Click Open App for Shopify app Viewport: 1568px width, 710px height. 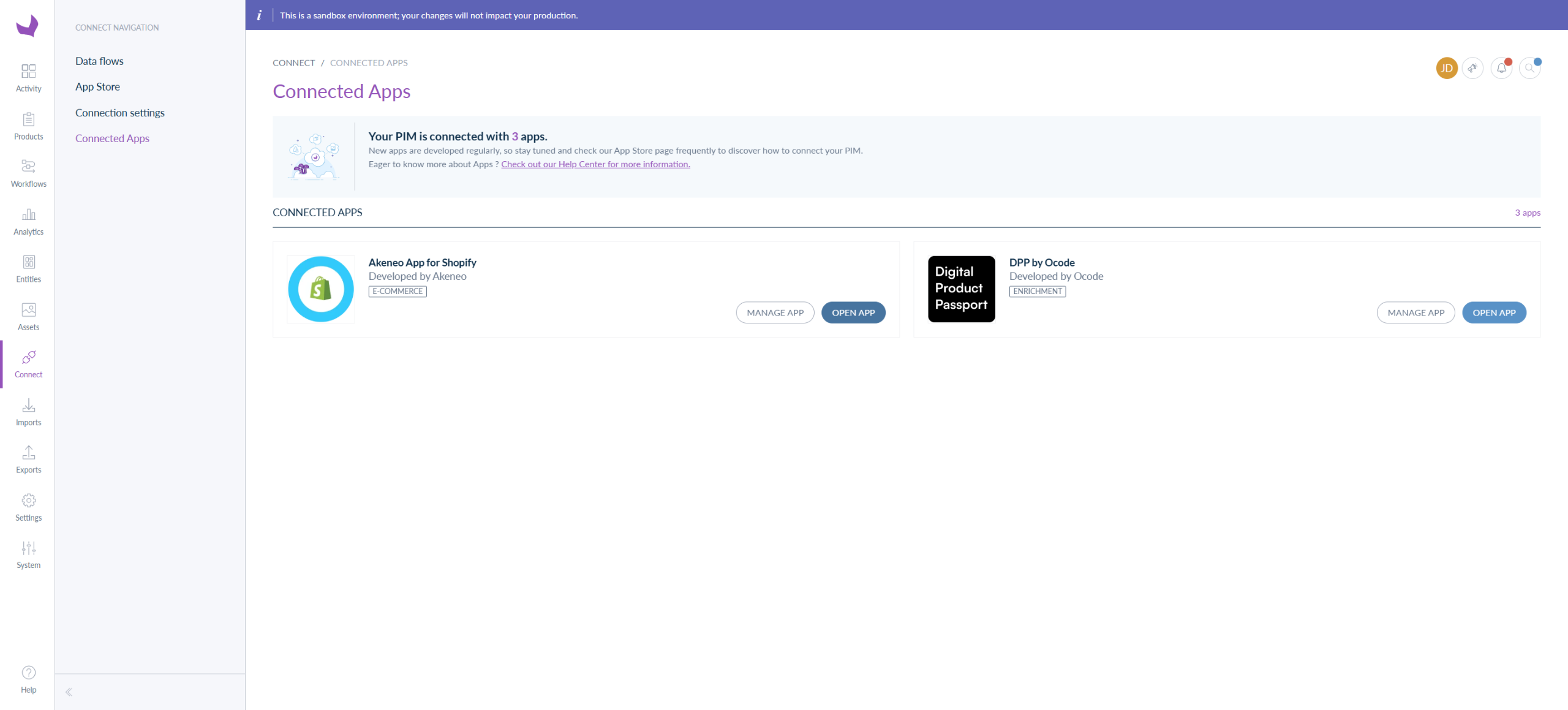click(x=853, y=312)
